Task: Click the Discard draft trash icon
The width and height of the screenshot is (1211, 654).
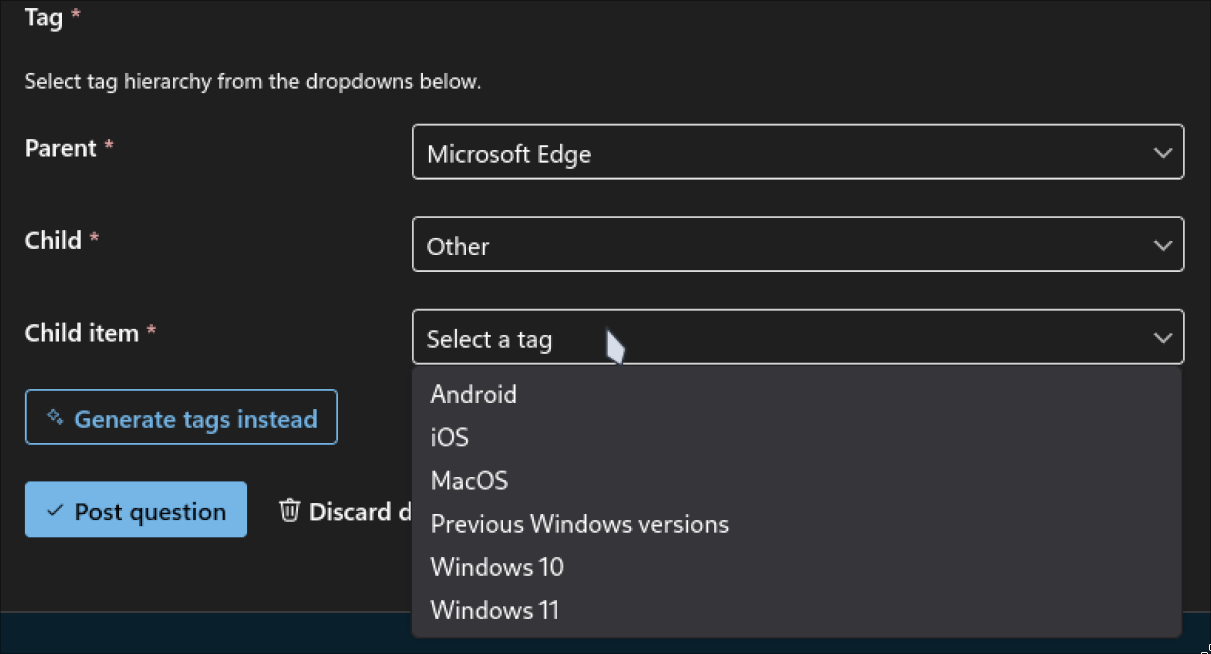Action: point(289,510)
